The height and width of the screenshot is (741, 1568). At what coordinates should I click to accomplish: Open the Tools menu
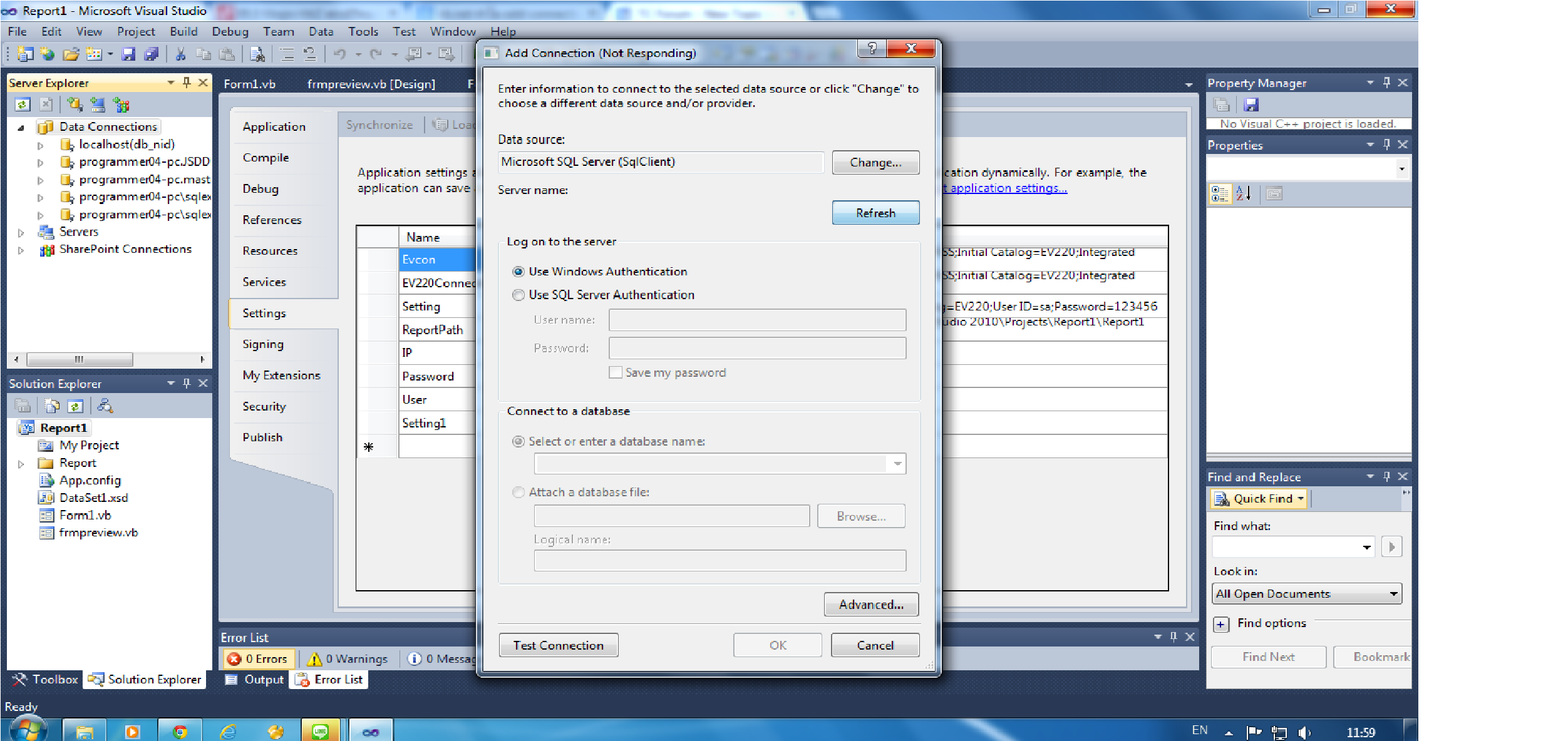pyautogui.click(x=363, y=31)
